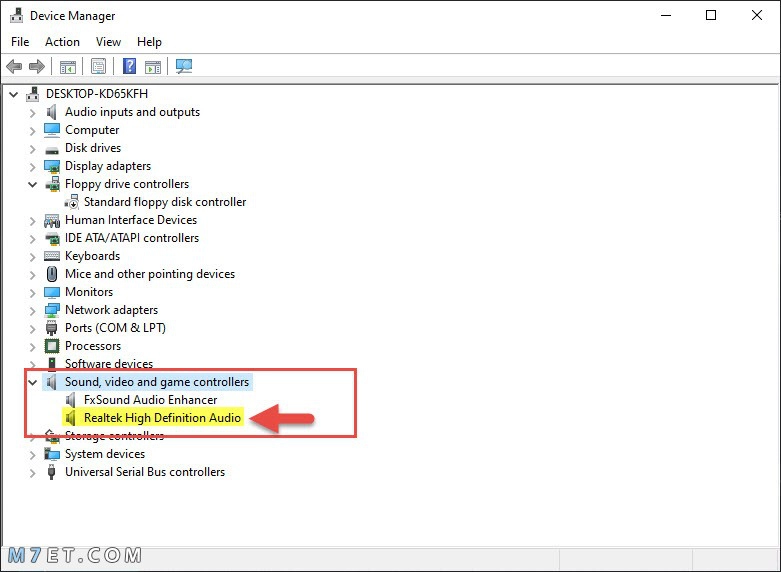Click the FxSound Audio Enhancer speaker icon
This screenshot has width=781, height=572.
71,400
